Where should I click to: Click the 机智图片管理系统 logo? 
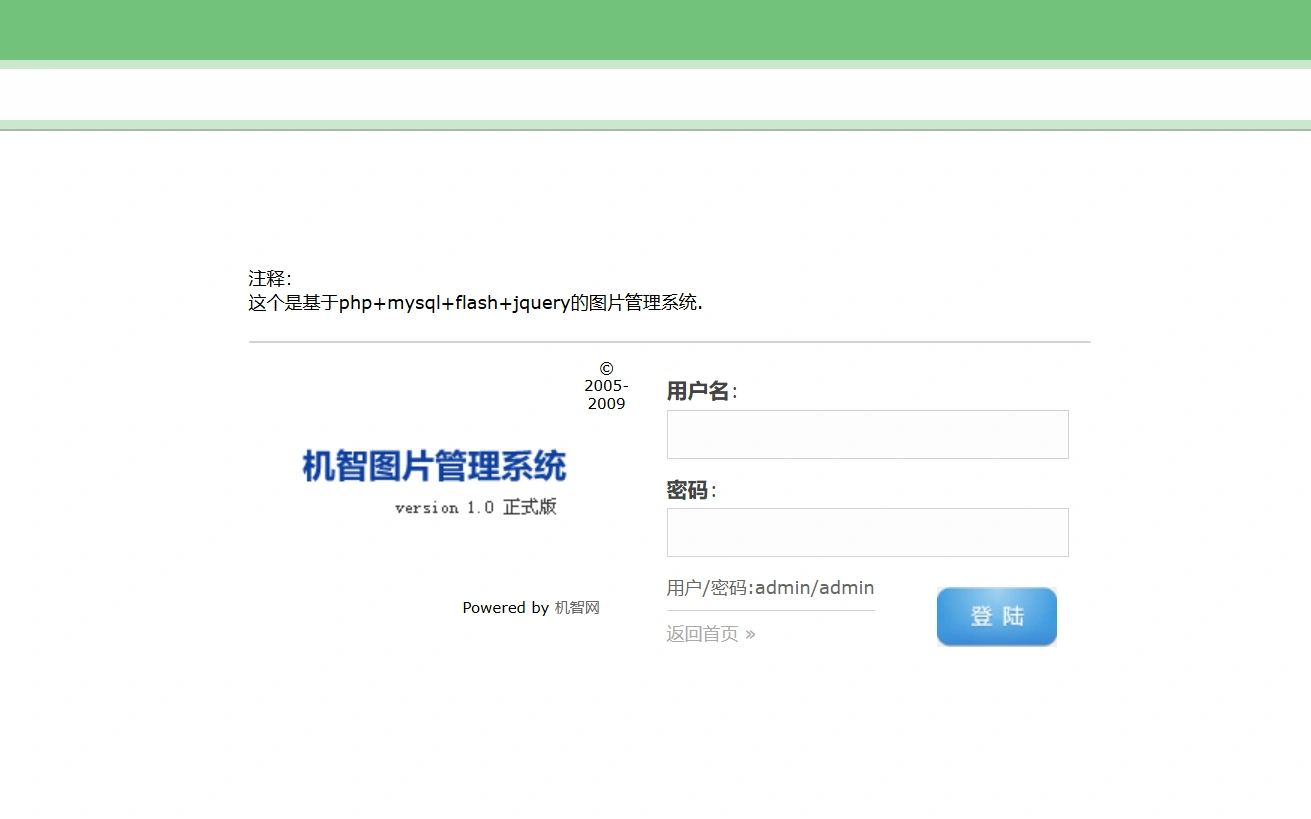(x=434, y=466)
